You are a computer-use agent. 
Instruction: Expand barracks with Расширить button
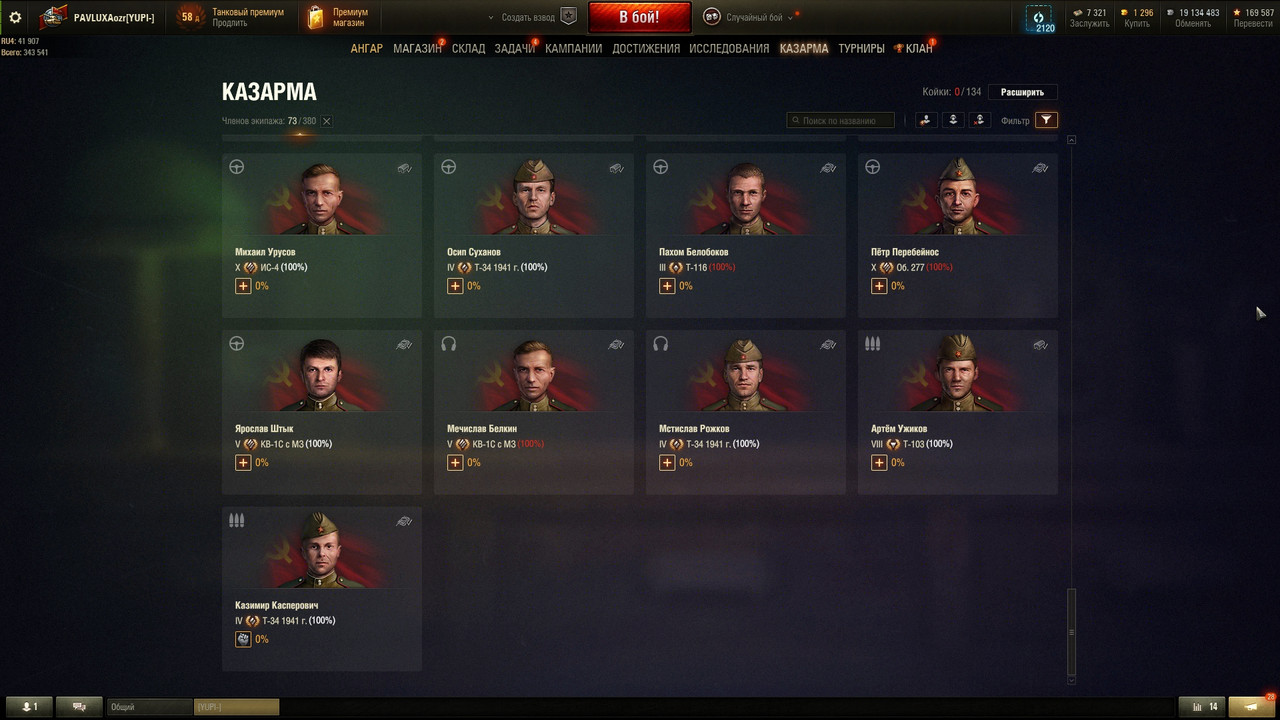tap(1022, 92)
